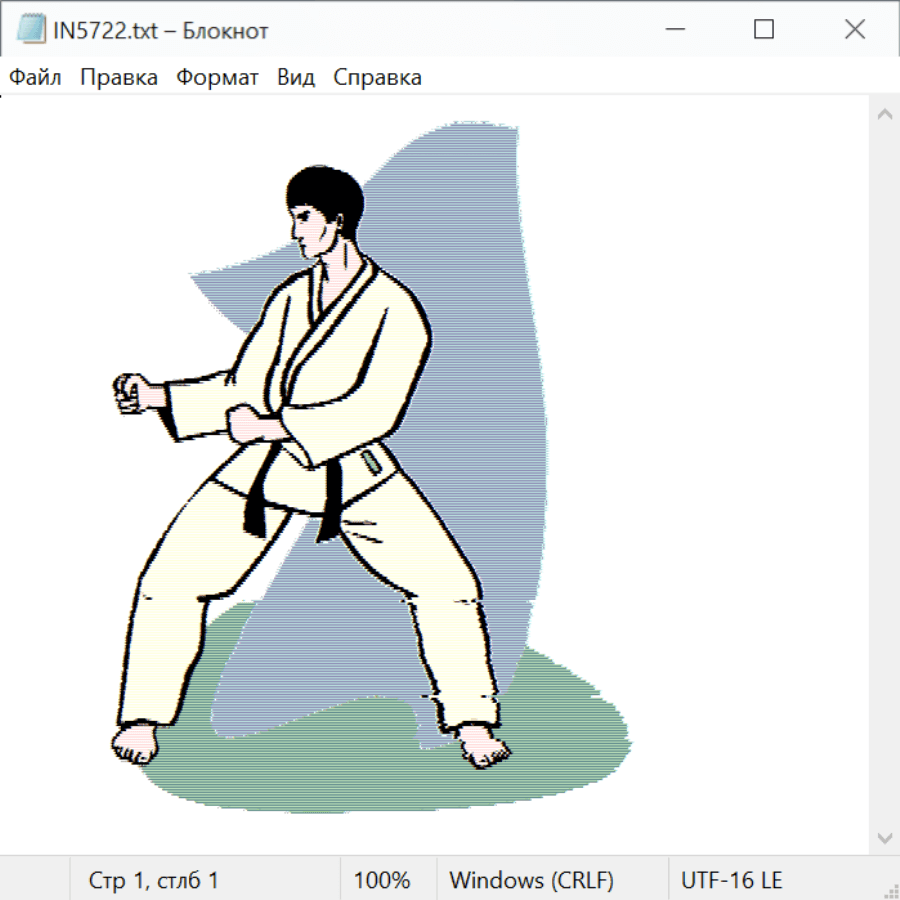Maximize the Блокнот window

tap(764, 30)
